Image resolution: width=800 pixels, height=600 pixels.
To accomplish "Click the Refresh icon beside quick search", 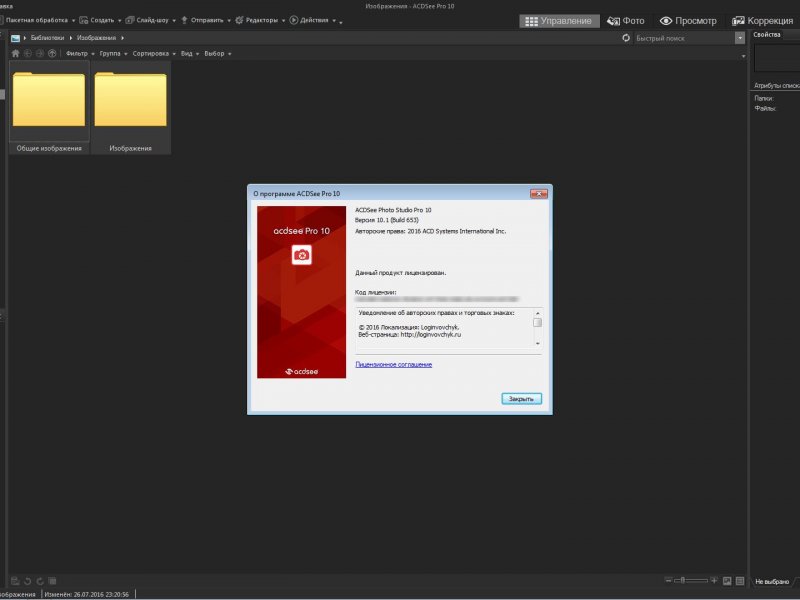I will 626,38.
